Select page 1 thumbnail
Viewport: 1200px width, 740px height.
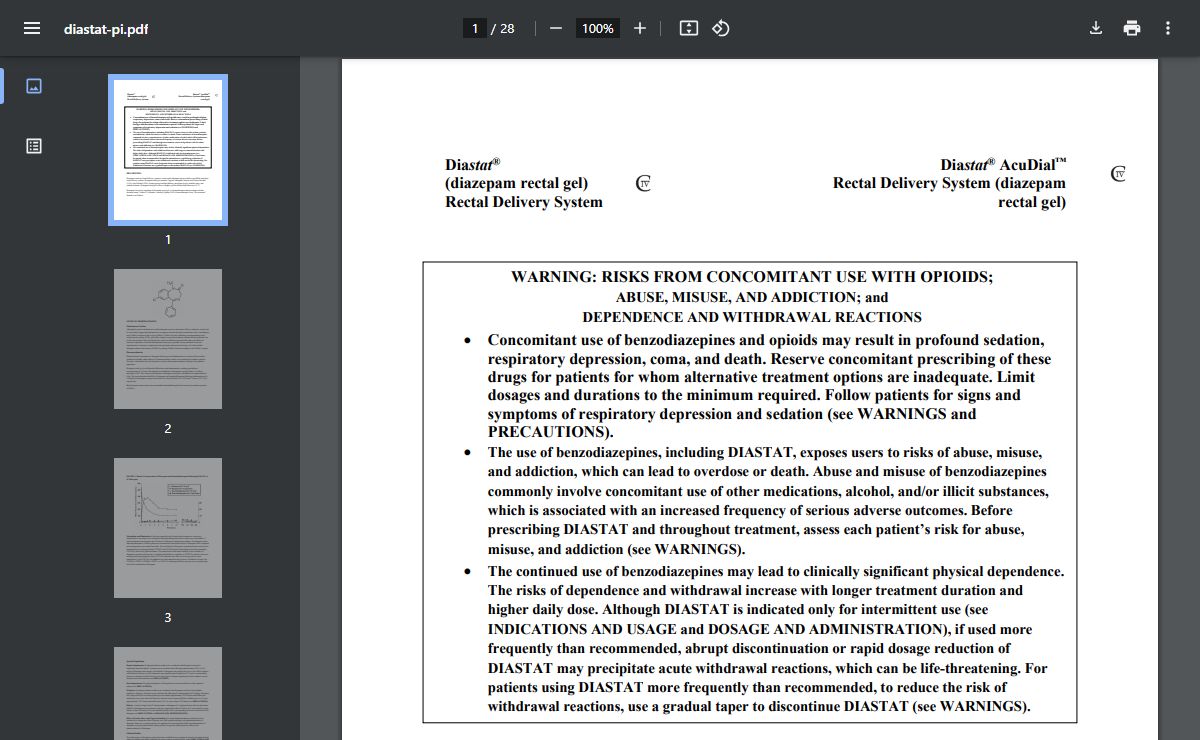point(168,150)
